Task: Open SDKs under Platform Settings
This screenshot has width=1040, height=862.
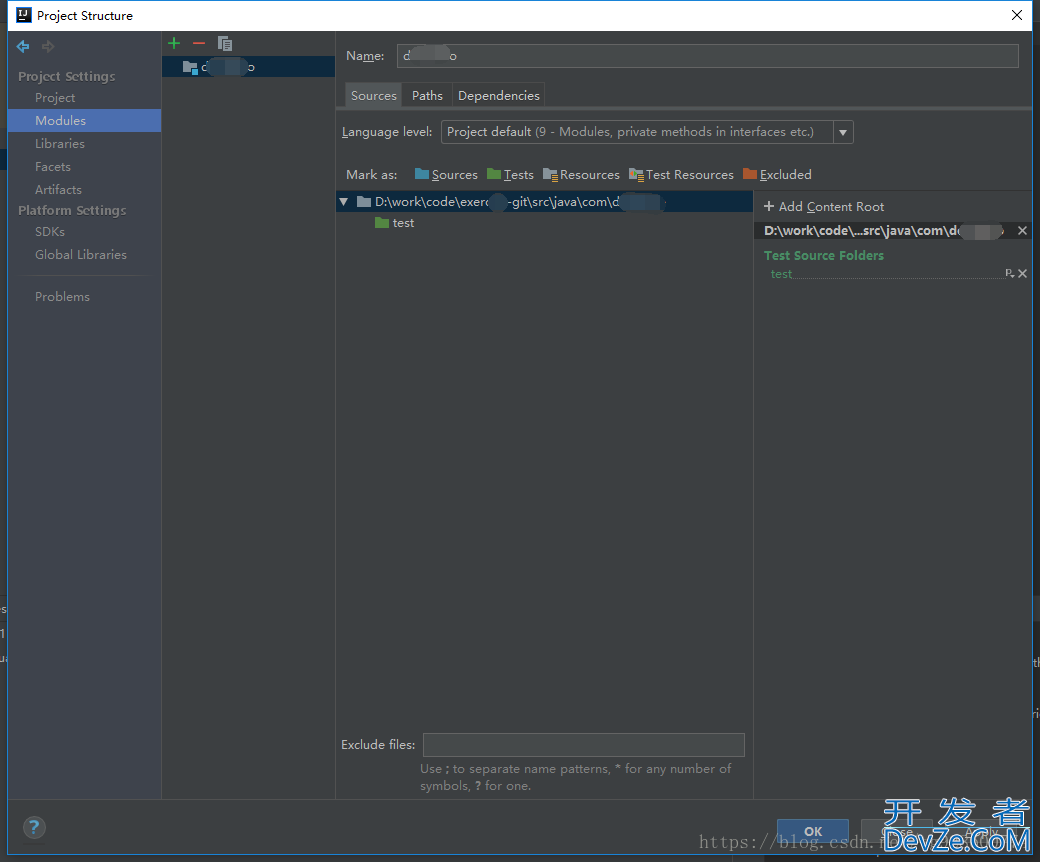Action: (50, 232)
